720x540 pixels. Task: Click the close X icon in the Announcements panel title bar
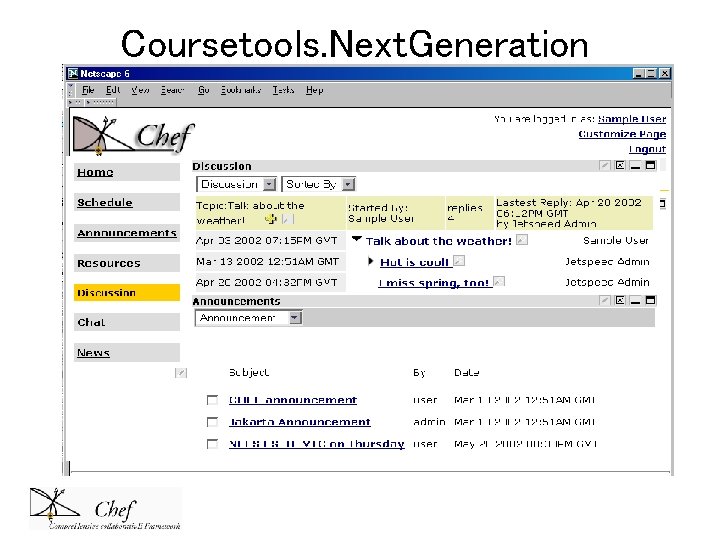[x=620, y=300]
